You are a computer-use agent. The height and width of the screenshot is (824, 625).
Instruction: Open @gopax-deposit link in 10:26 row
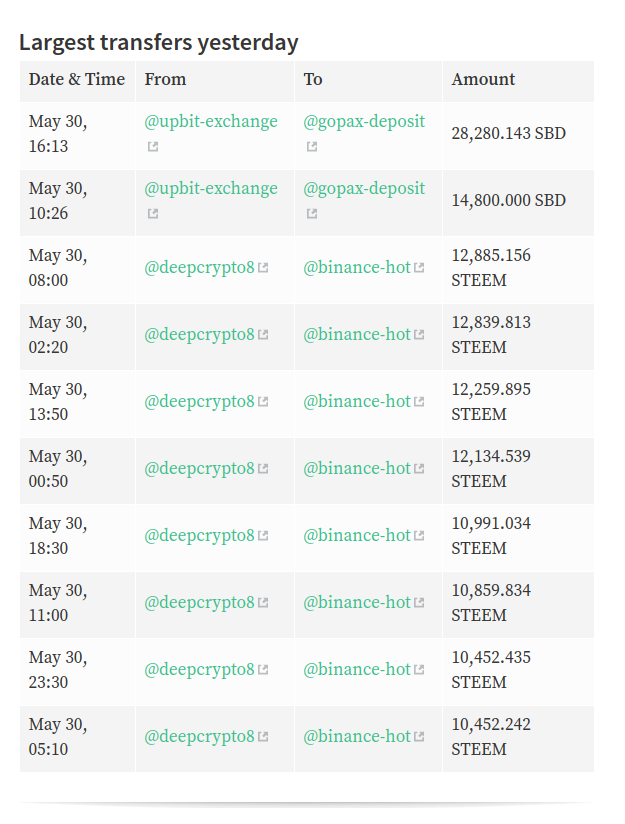(x=364, y=188)
